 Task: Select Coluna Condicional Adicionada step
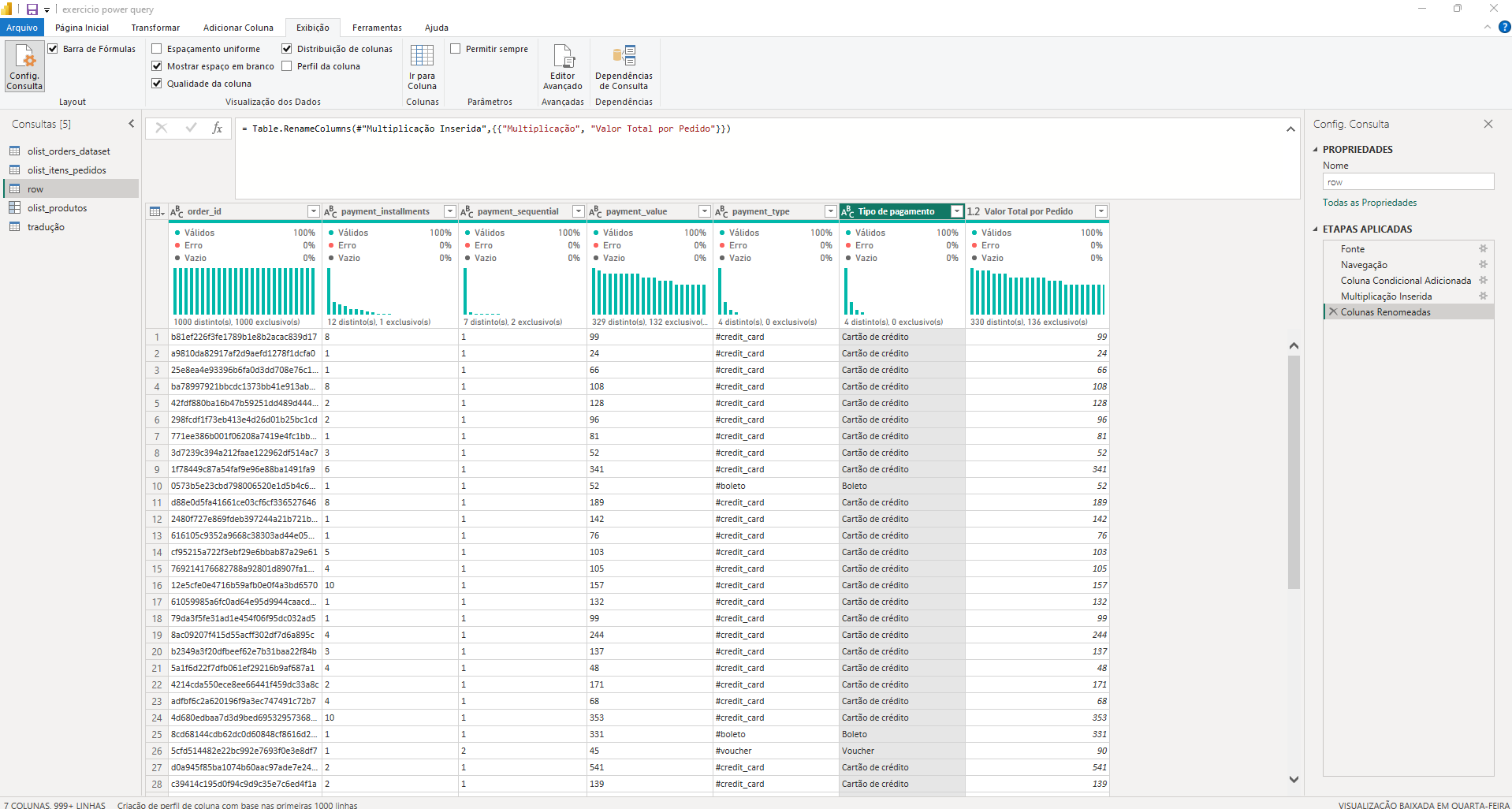(1406, 280)
